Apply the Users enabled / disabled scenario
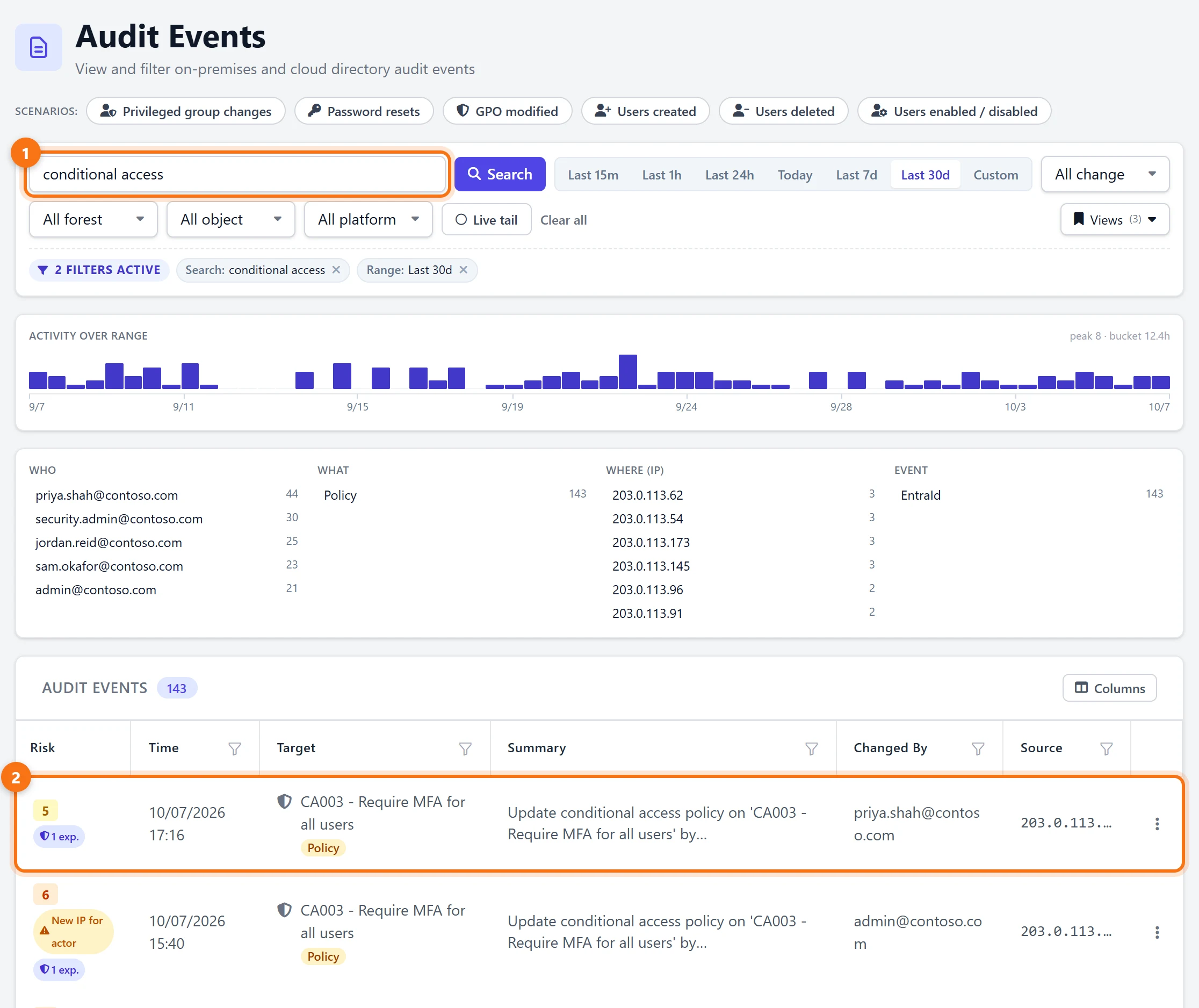 coord(954,111)
